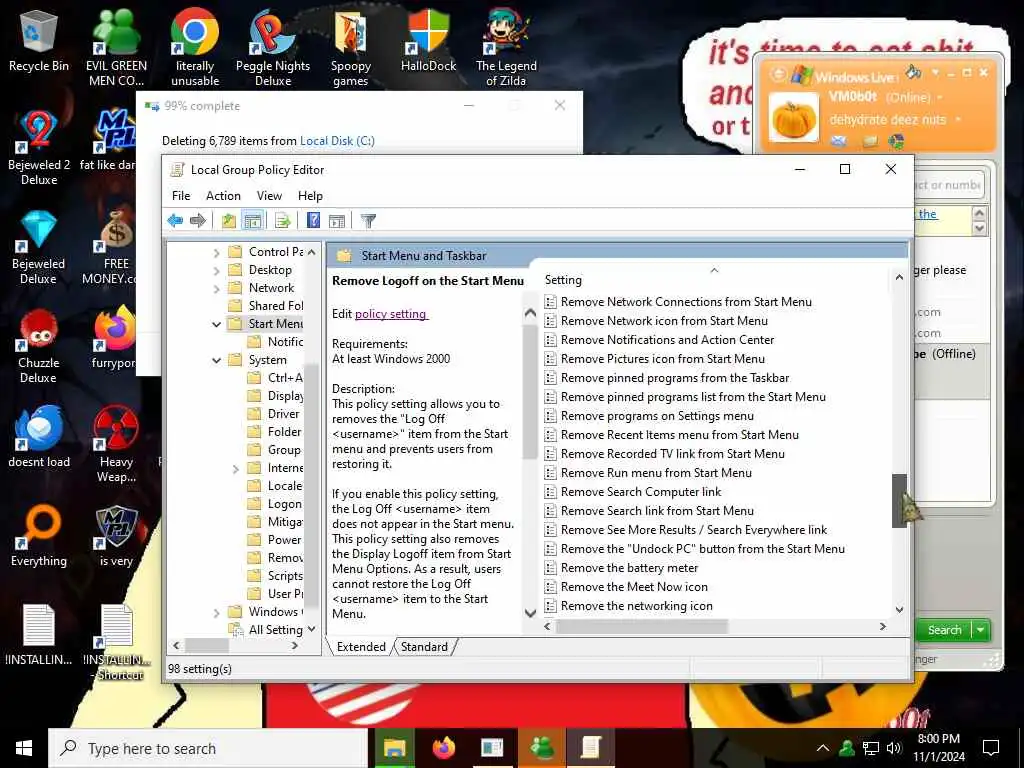The height and width of the screenshot is (768, 1024).
Task: Toggle Show/Hide Action Pane toolbar icon
Action: click(337, 221)
